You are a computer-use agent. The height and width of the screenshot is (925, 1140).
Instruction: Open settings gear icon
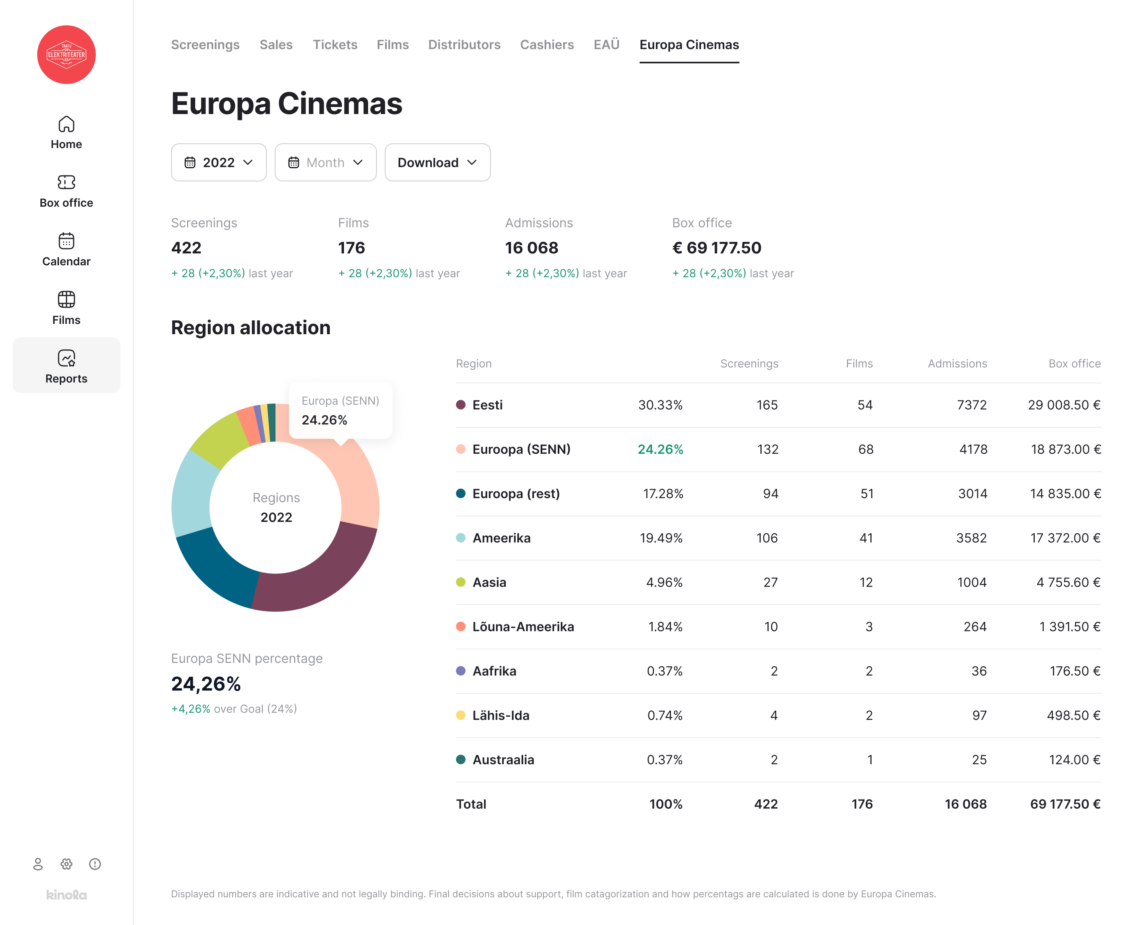tap(66, 864)
